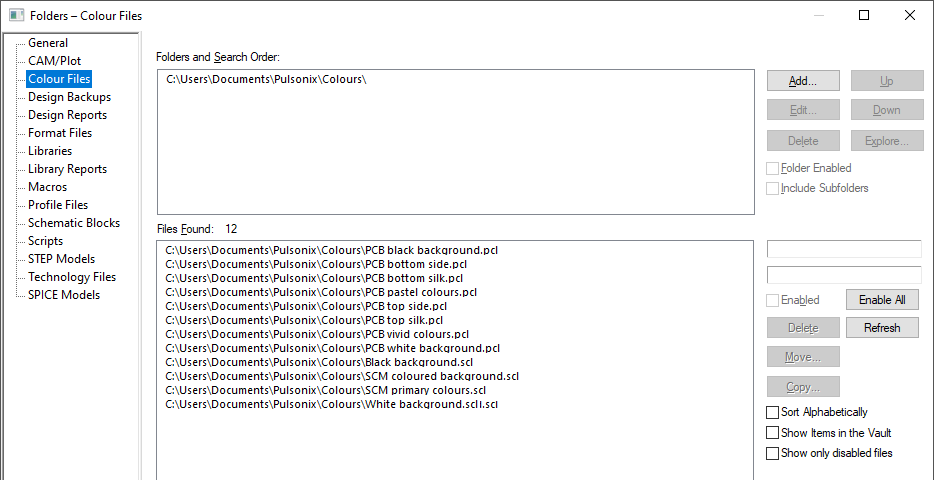Screen dimensions: 934x480
Task: Maximize the Folders dialog window
Action: click(864, 15)
